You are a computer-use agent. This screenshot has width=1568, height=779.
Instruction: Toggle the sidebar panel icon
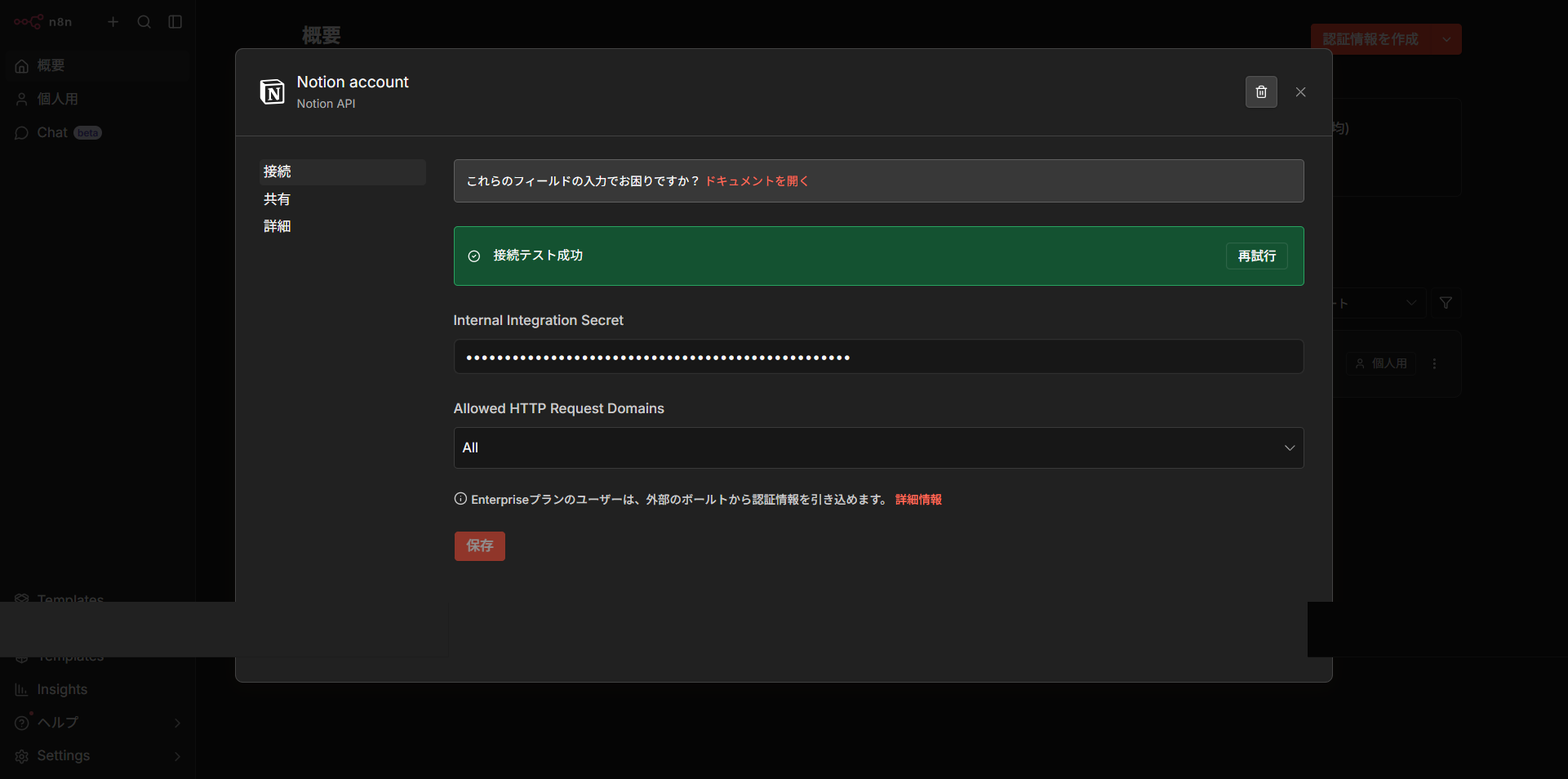[x=175, y=22]
